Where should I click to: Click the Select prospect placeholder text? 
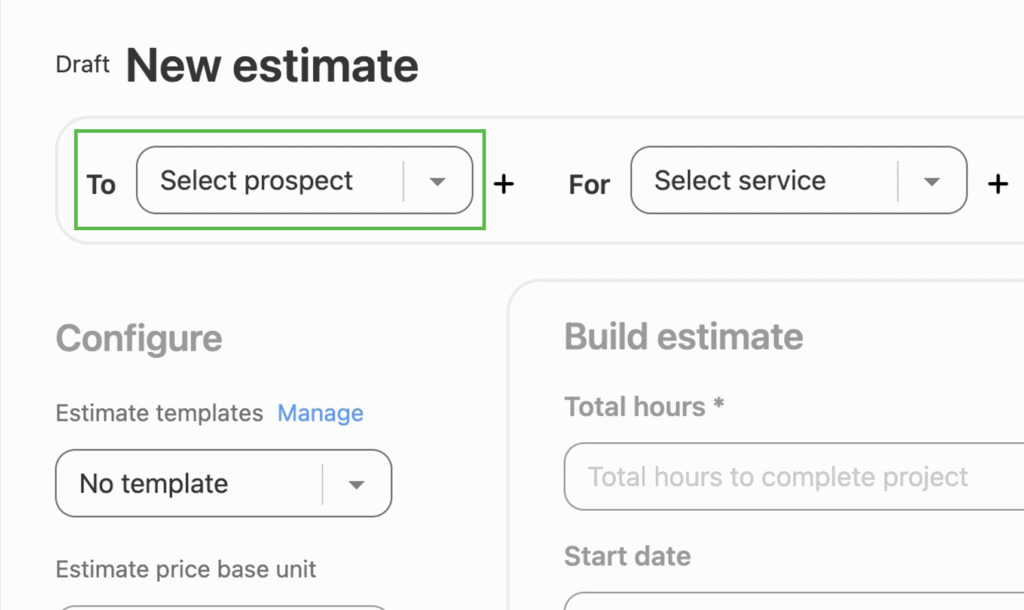pos(257,181)
